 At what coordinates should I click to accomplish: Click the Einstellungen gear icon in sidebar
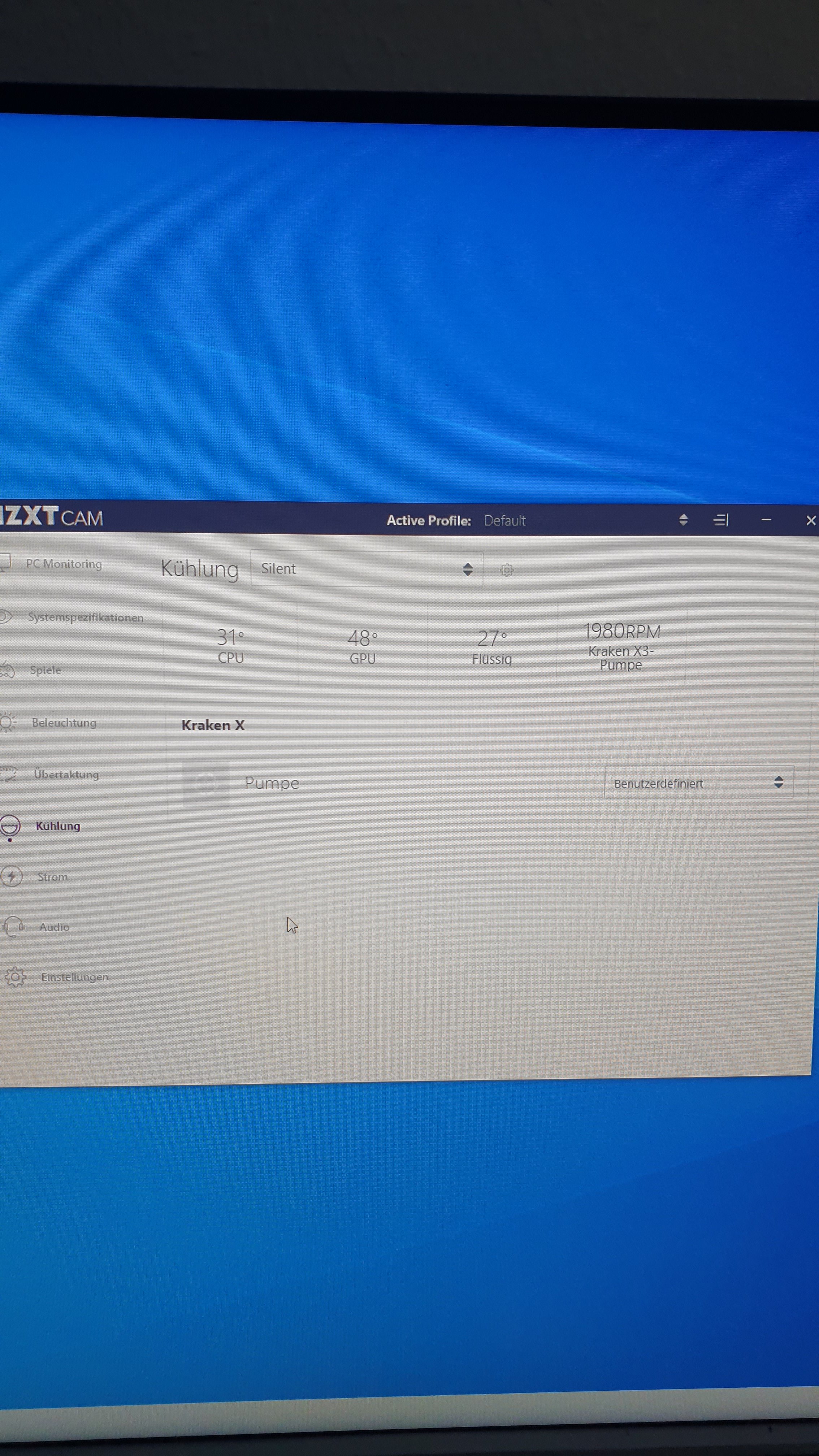[15, 977]
